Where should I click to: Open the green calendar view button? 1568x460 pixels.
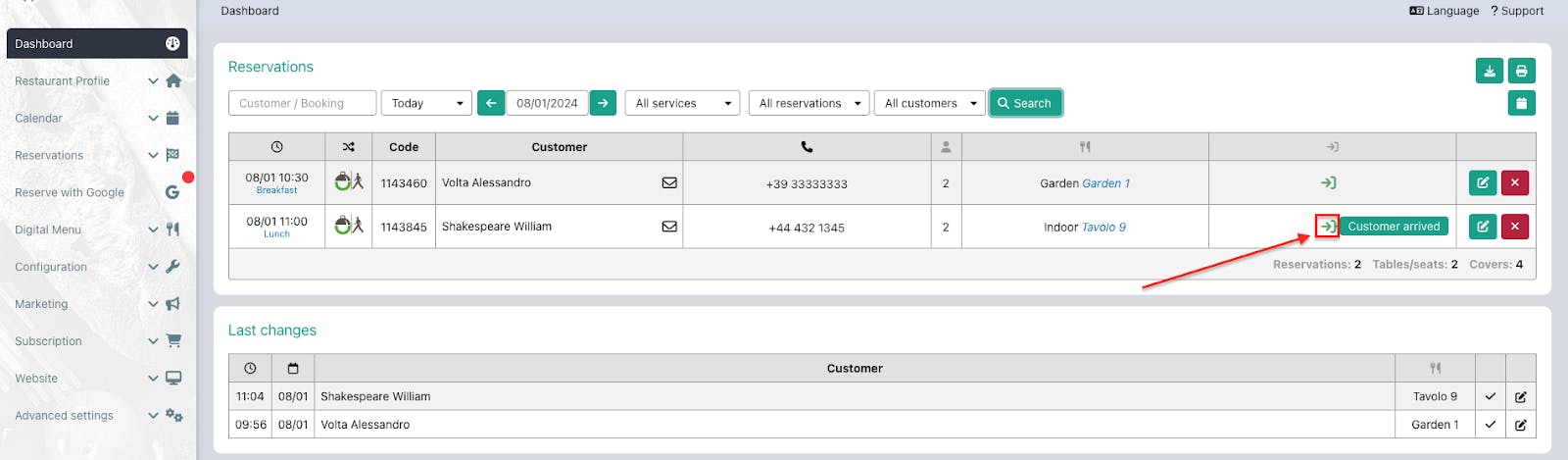click(1521, 103)
